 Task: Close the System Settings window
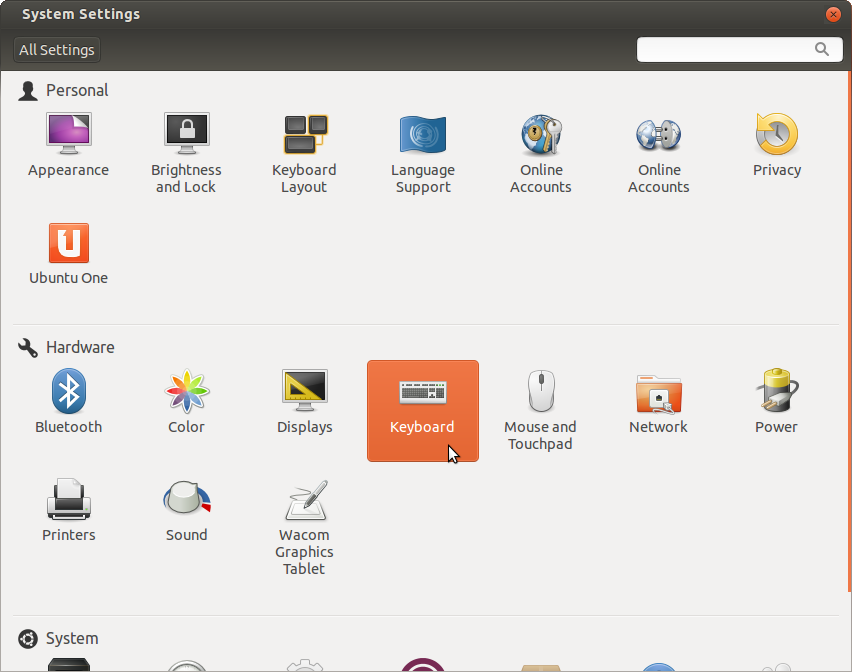(832, 15)
